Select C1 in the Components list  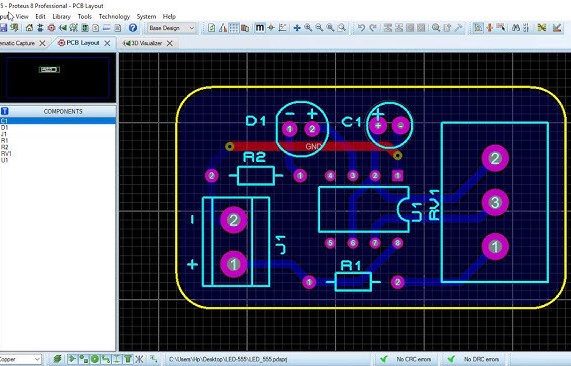tap(58, 121)
